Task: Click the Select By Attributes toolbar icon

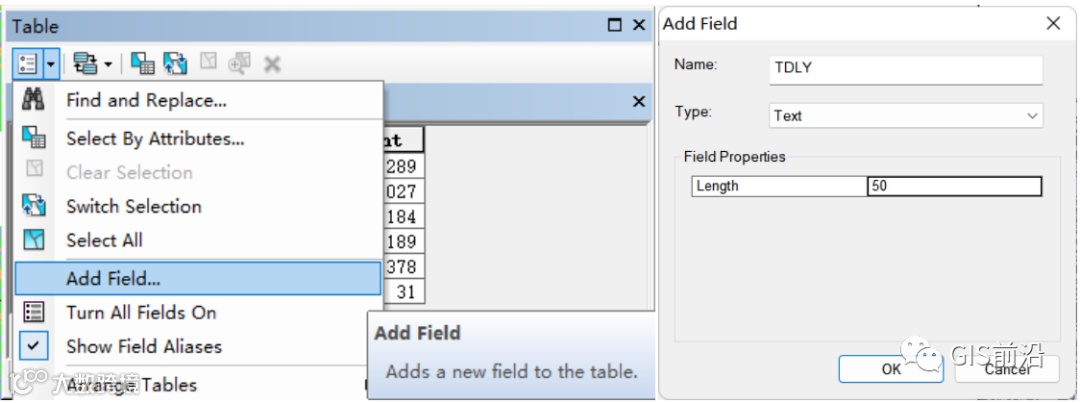Action: click(142, 63)
